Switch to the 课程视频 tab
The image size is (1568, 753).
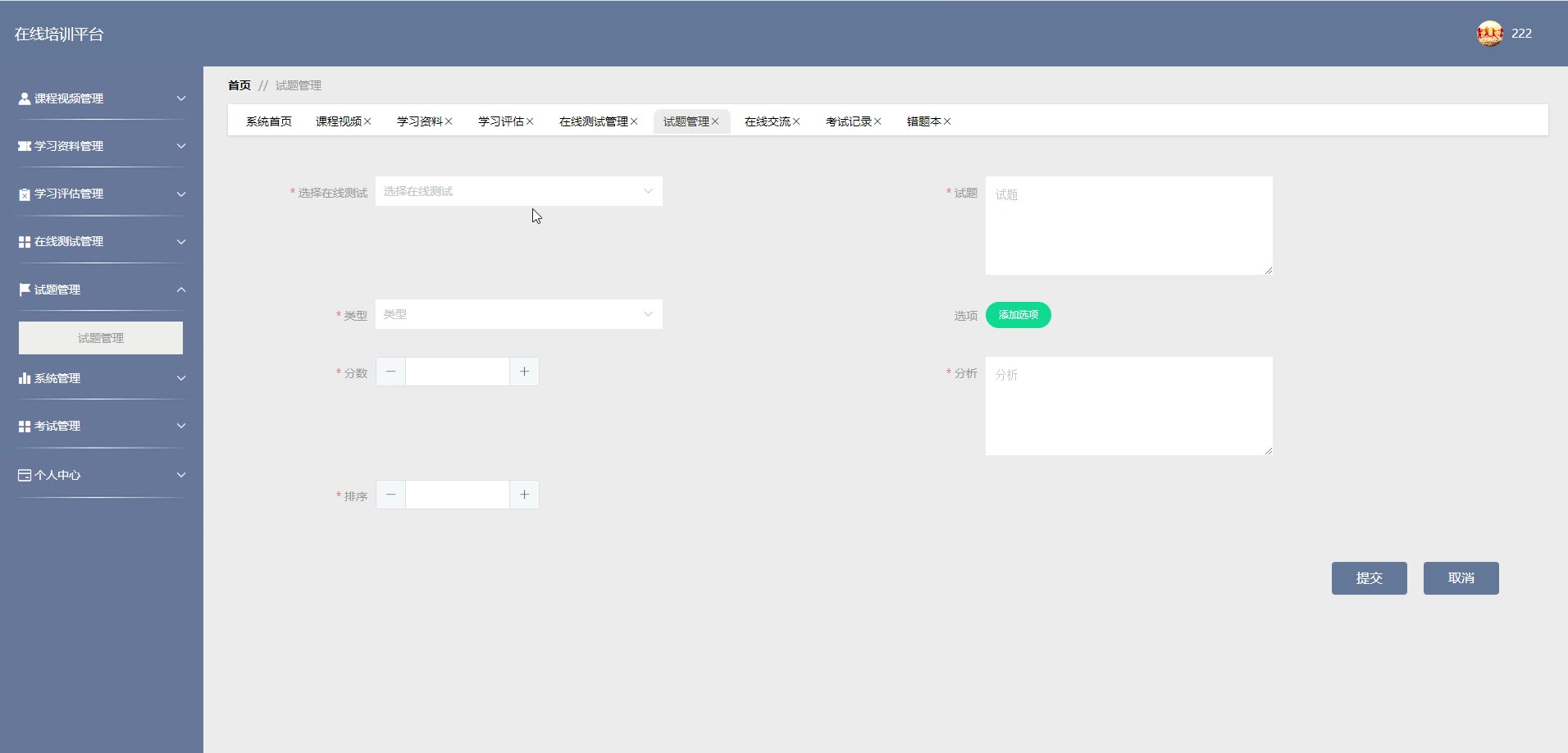[339, 121]
